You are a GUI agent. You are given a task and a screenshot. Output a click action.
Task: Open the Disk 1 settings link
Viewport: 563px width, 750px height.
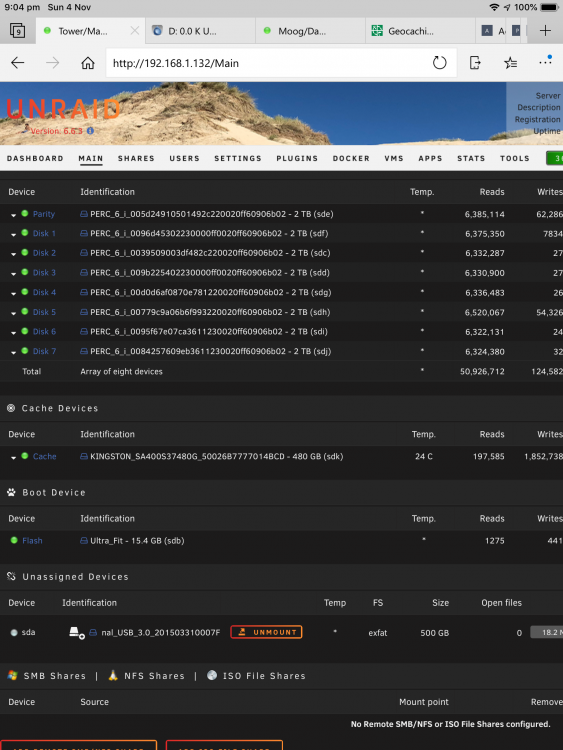coord(44,233)
